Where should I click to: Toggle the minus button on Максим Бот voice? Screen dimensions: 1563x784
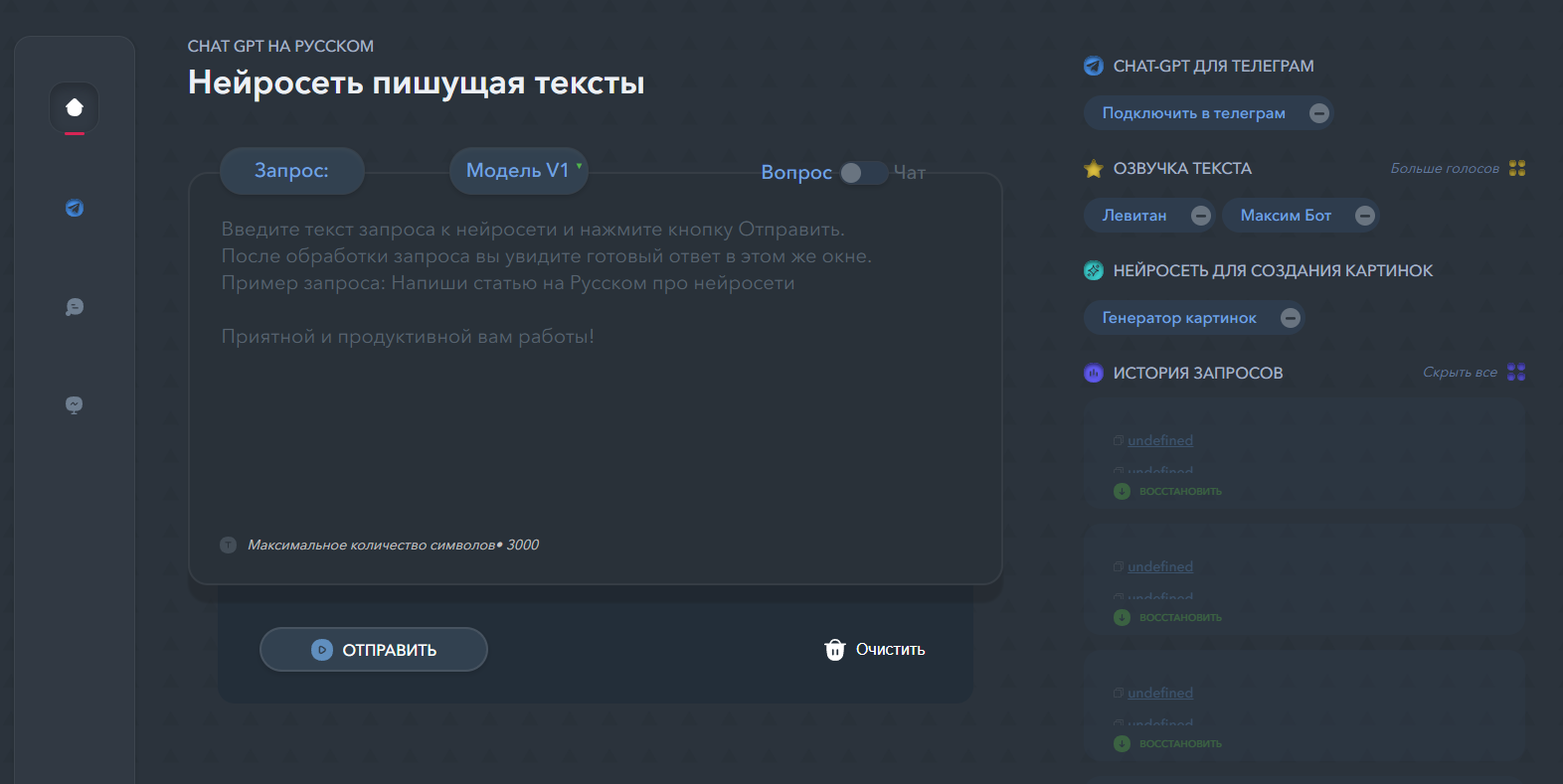coord(1365,216)
